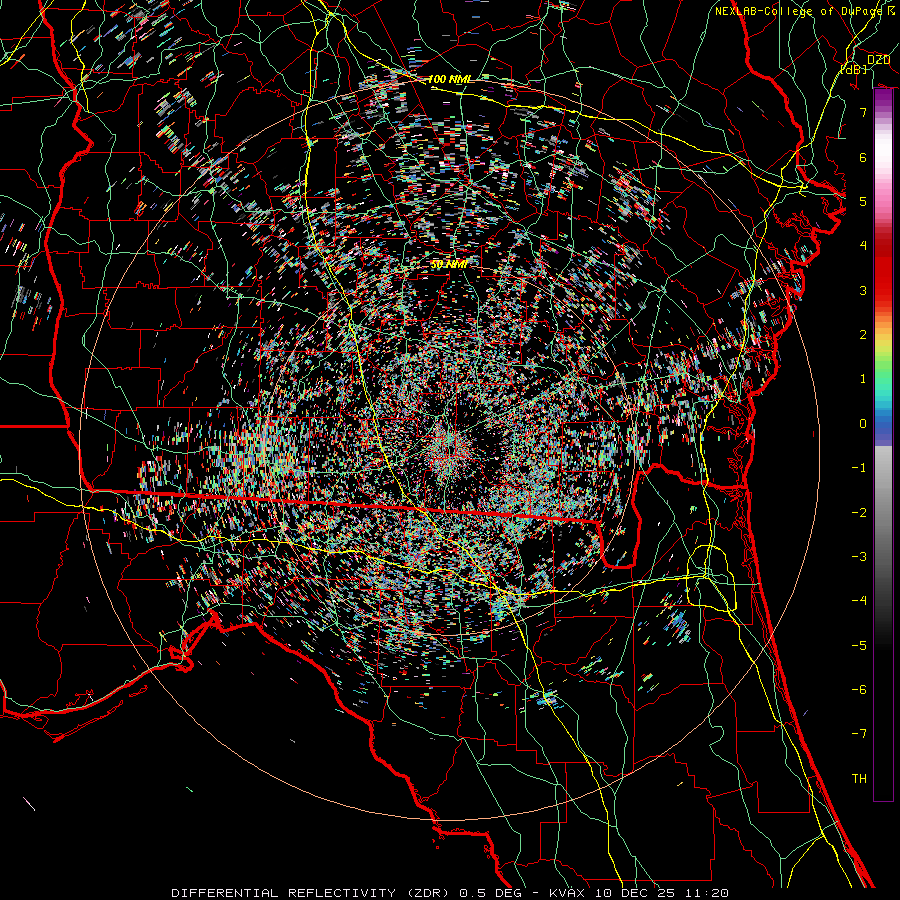900x900 pixels.
Task: Click the 2 value on the dB scale
Action: [x=863, y=335]
